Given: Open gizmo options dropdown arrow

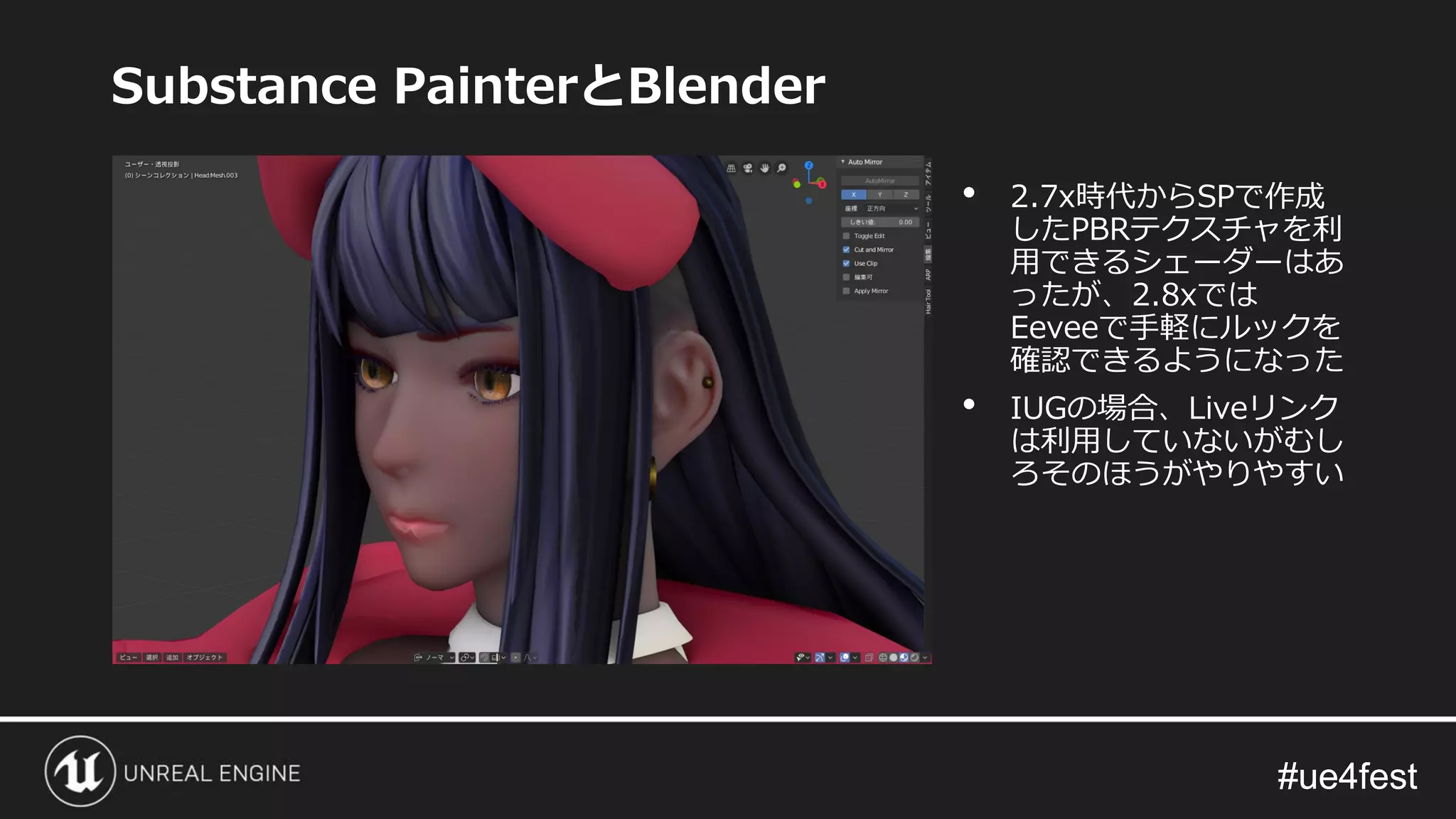Looking at the screenshot, I should 830,658.
